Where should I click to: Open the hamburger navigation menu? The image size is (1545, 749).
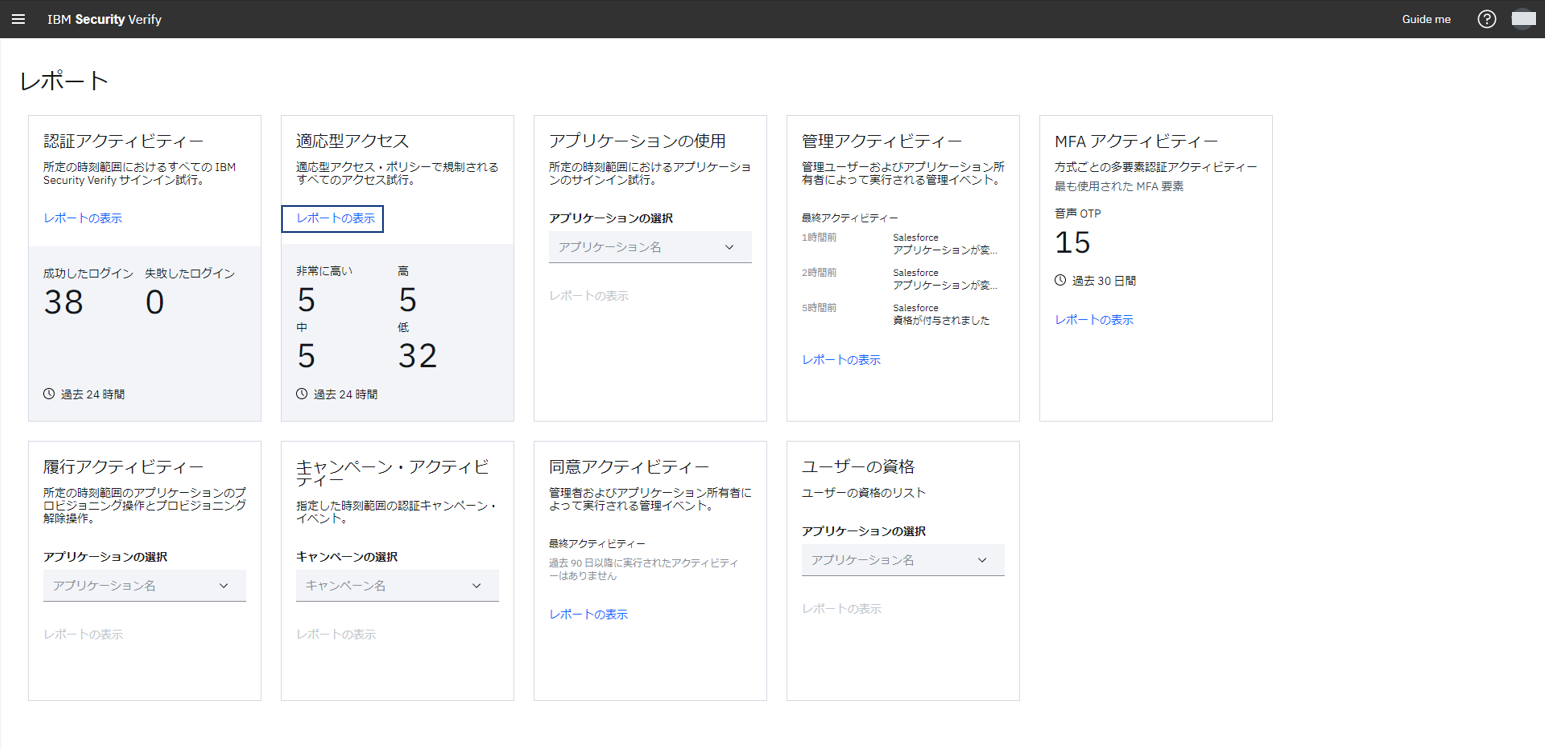pyautogui.click(x=18, y=19)
